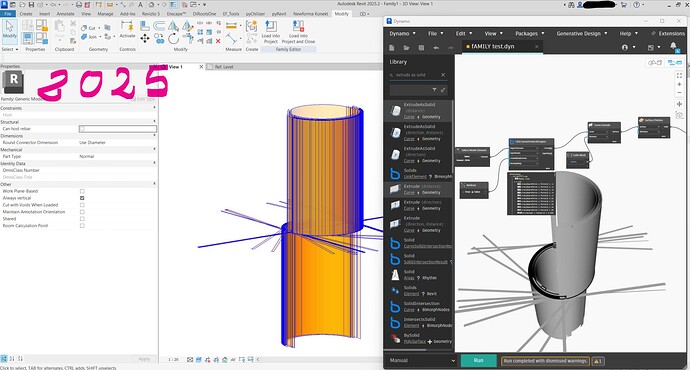Viewport: 690px width, 370px height.
Task: Click Load into Project and Close
Action: tap(298, 32)
